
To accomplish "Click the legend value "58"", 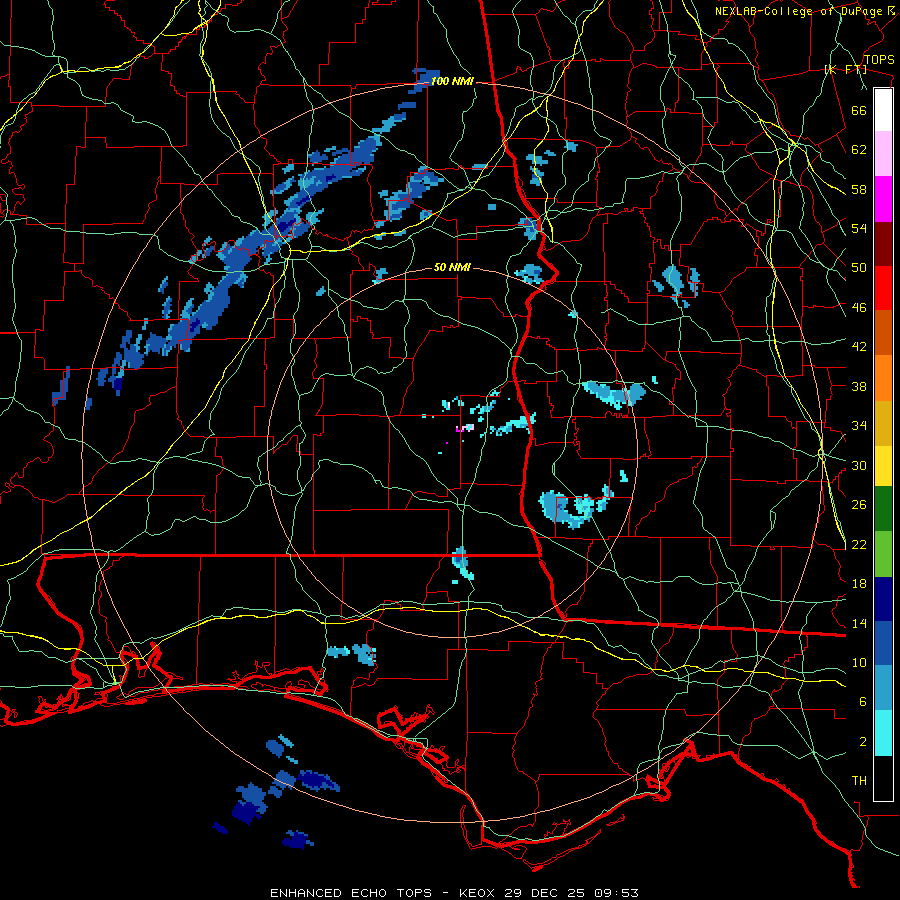I will (859, 189).
